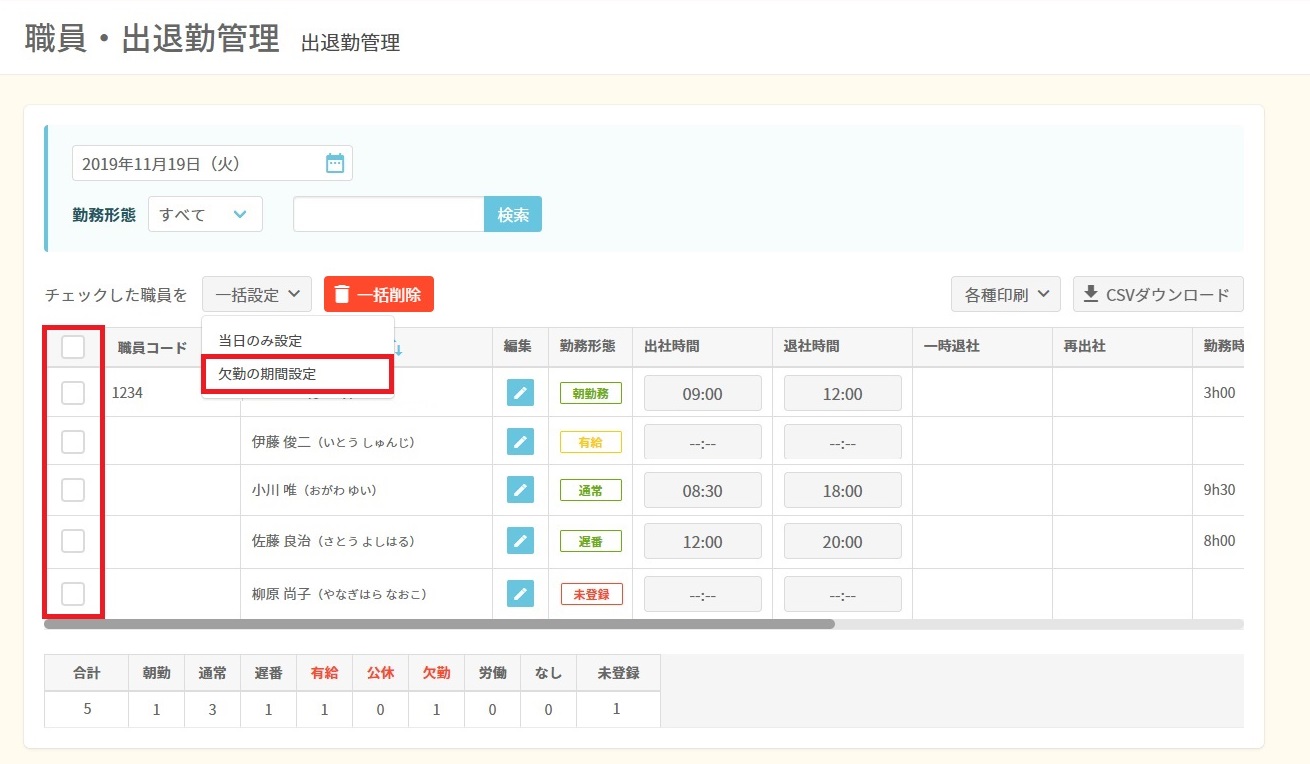The width and height of the screenshot is (1310, 764).
Task: Select 当日のみ設定 menu item
Action: pos(260,341)
